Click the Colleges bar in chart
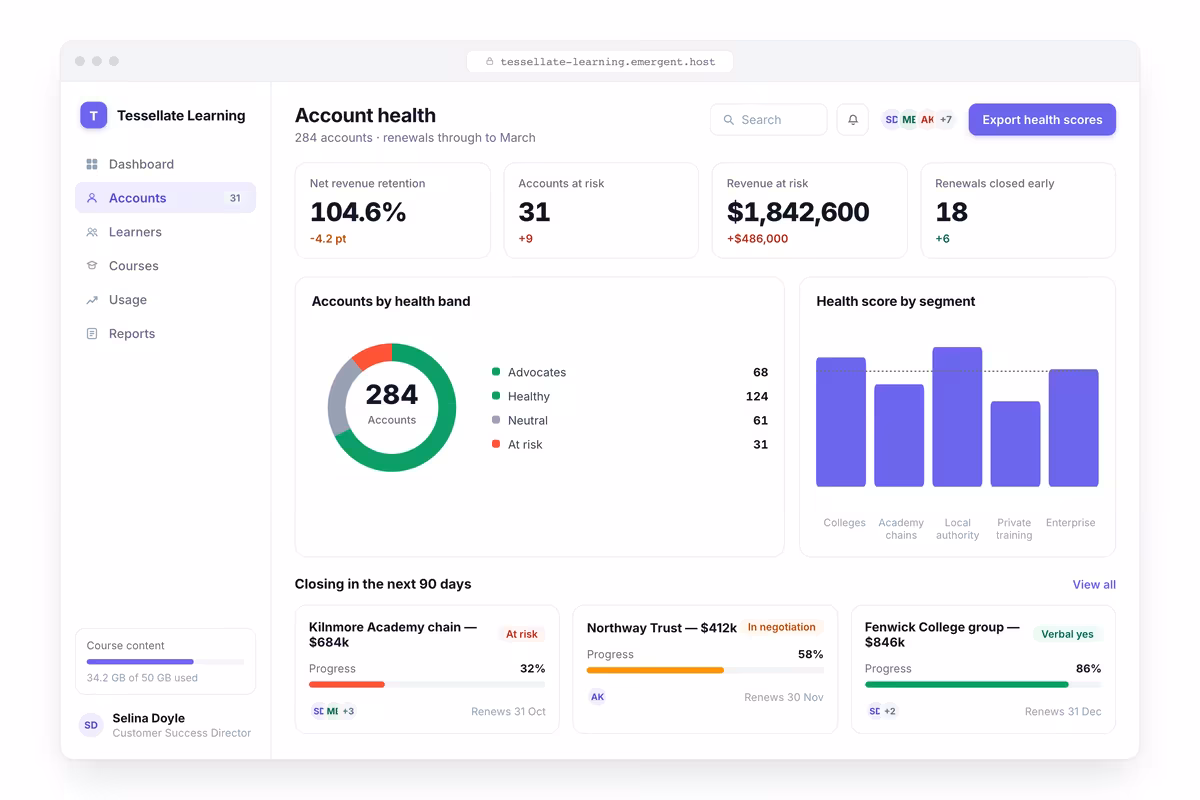The height and width of the screenshot is (800, 1200). (841, 422)
